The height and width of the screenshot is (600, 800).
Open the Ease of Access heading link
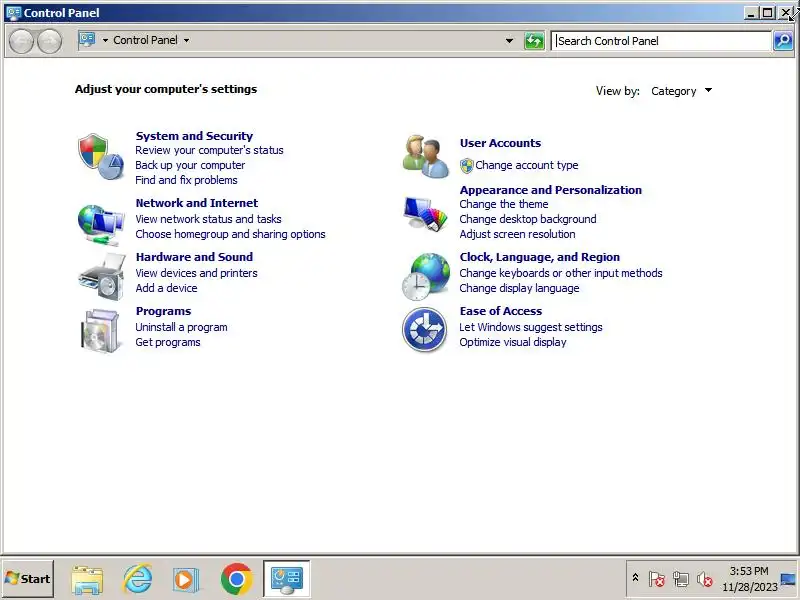click(x=501, y=311)
